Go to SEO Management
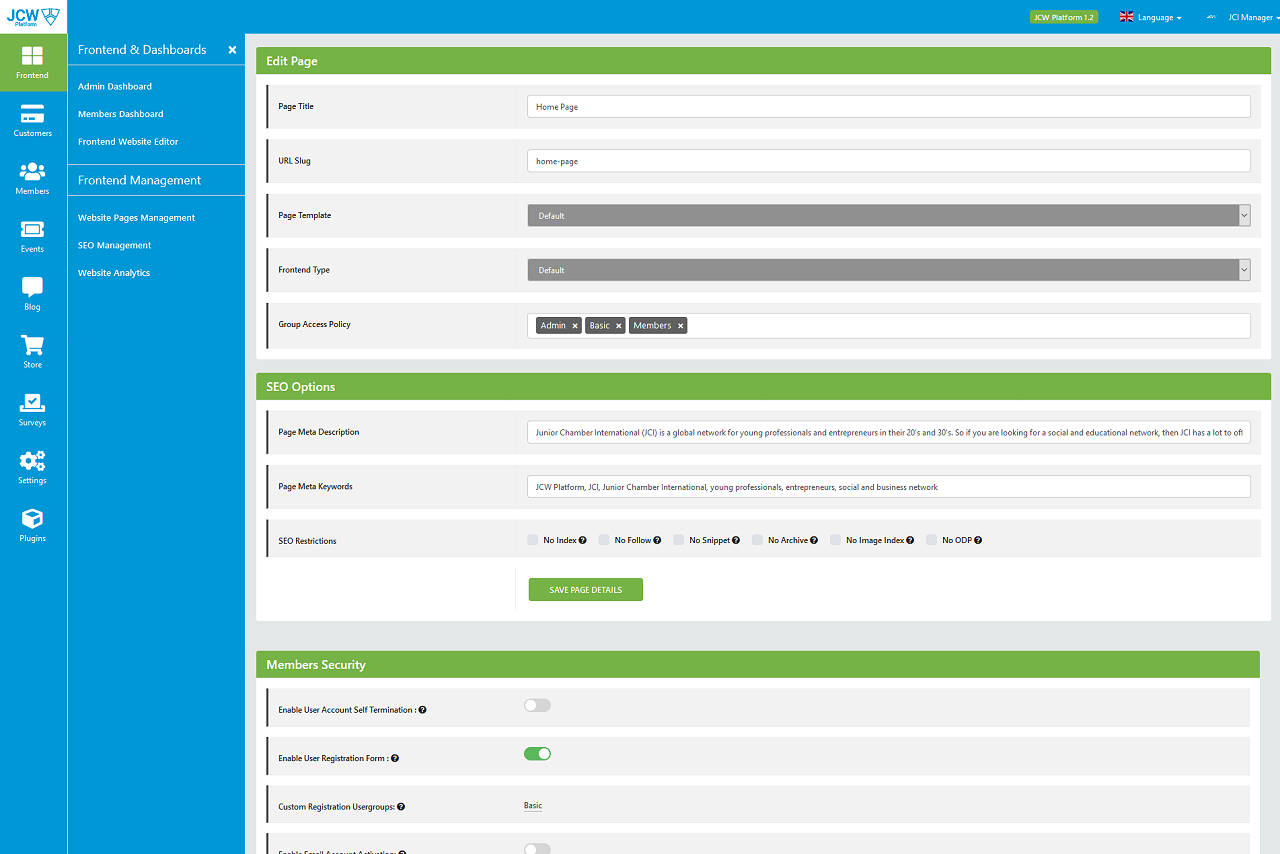The width and height of the screenshot is (1280, 854). 114,245
